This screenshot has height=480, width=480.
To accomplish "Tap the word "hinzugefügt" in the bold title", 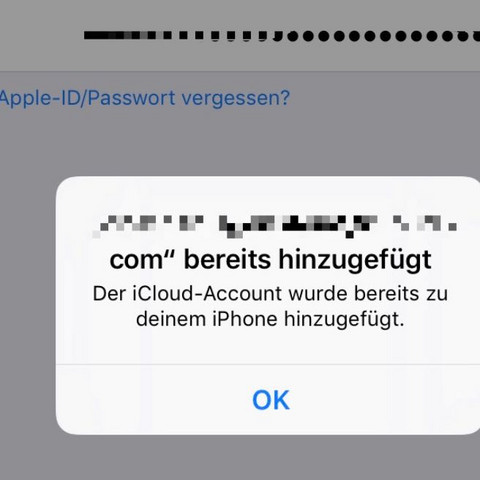I will tap(355, 262).
